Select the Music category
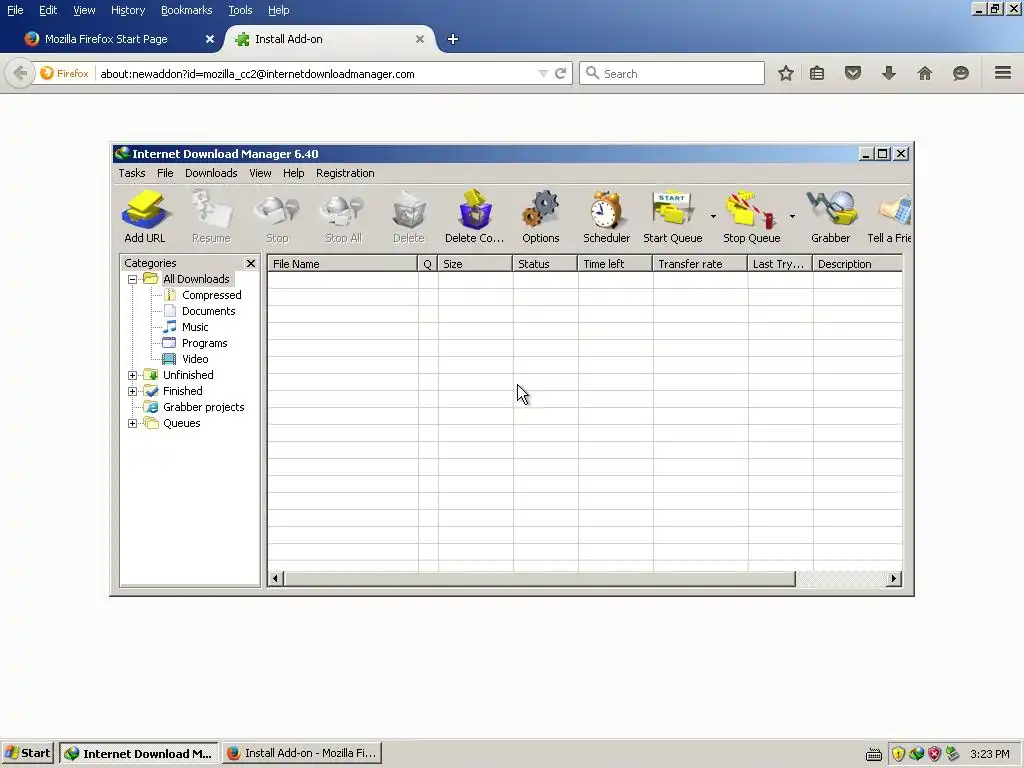 tap(195, 327)
